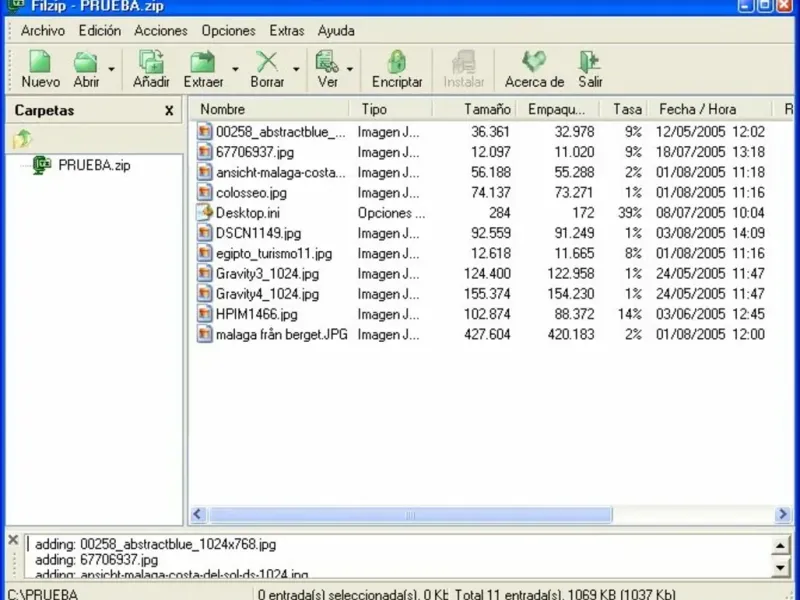Click the Nuevo archive toolbar icon

(x=40, y=68)
